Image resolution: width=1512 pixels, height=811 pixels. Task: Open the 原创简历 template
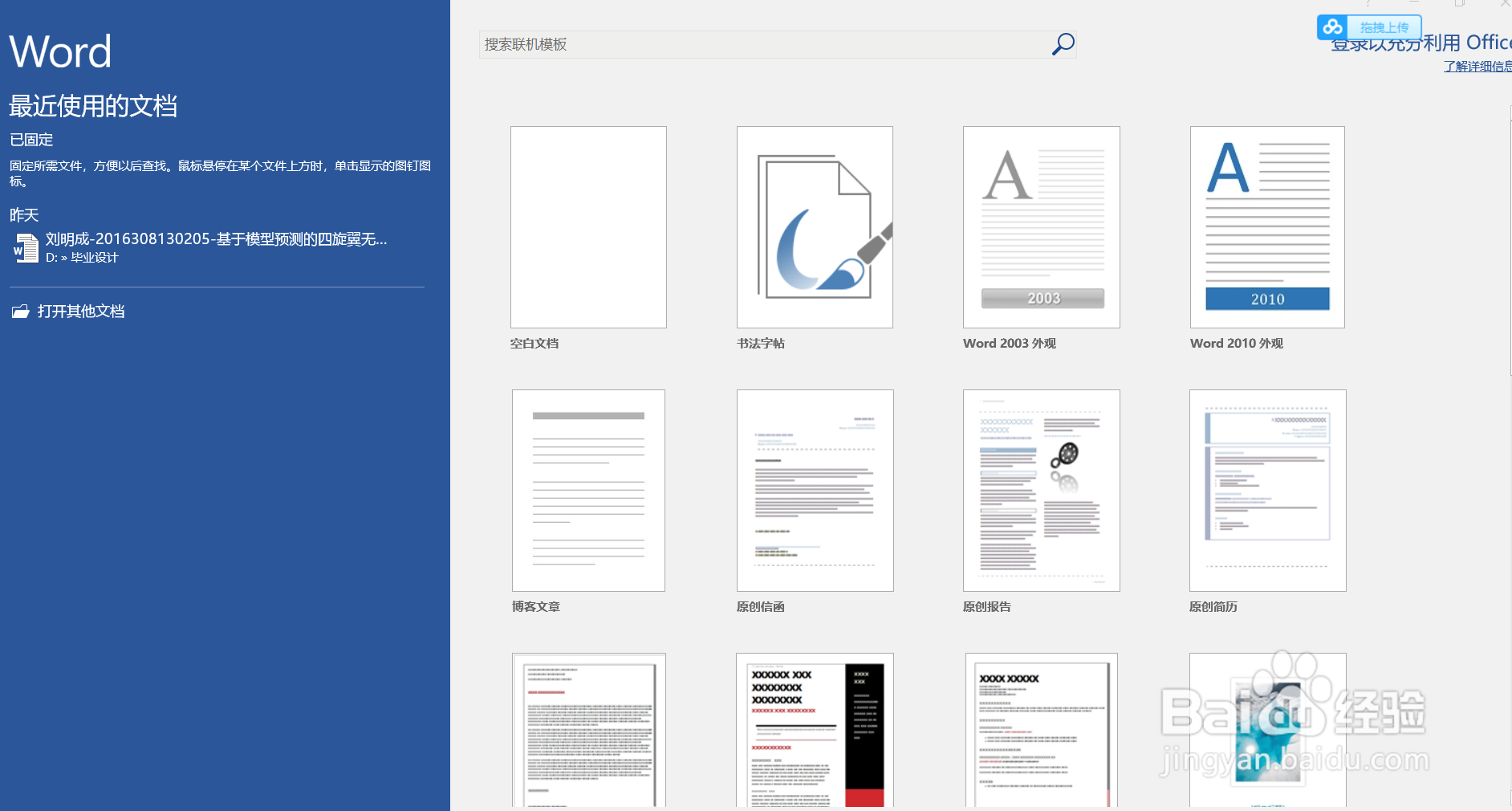click(1267, 491)
